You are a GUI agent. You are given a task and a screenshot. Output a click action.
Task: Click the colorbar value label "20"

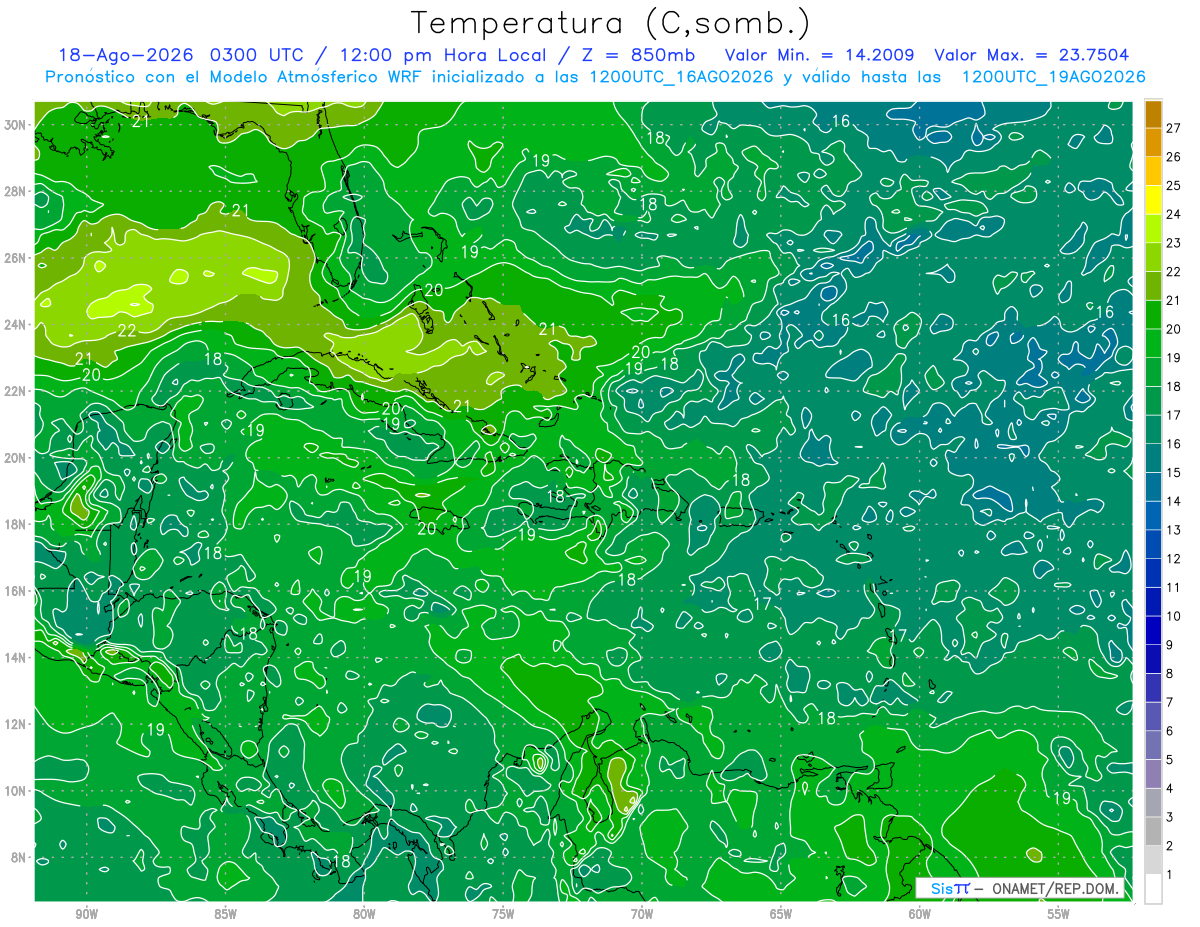1173,328
